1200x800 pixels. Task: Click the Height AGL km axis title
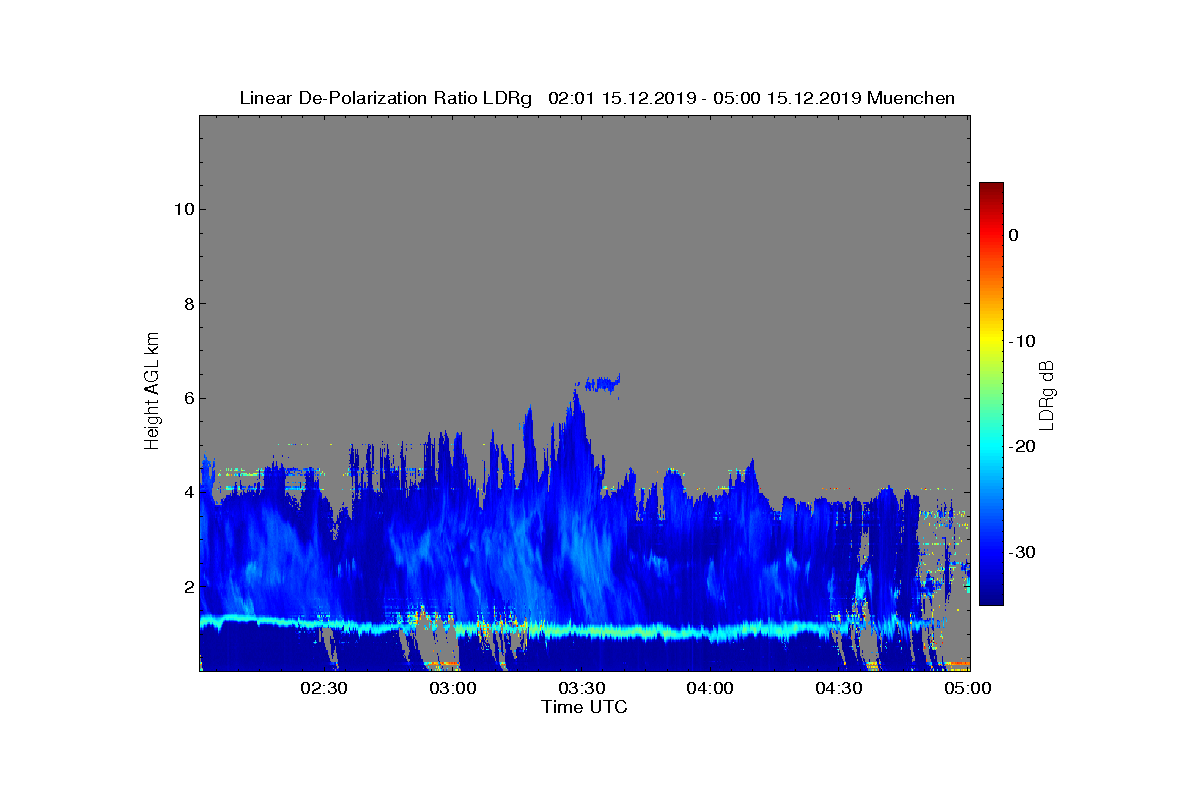152,391
